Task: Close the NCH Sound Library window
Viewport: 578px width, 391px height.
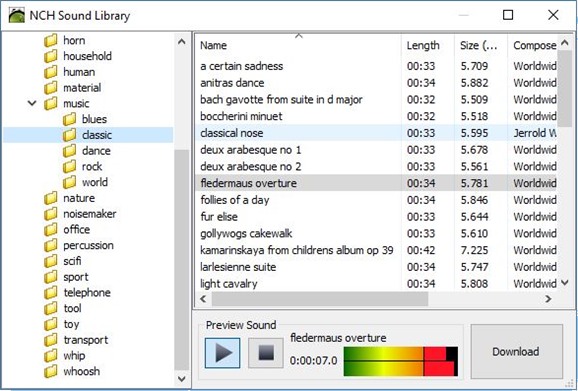Action: click(x=553, y=15)
